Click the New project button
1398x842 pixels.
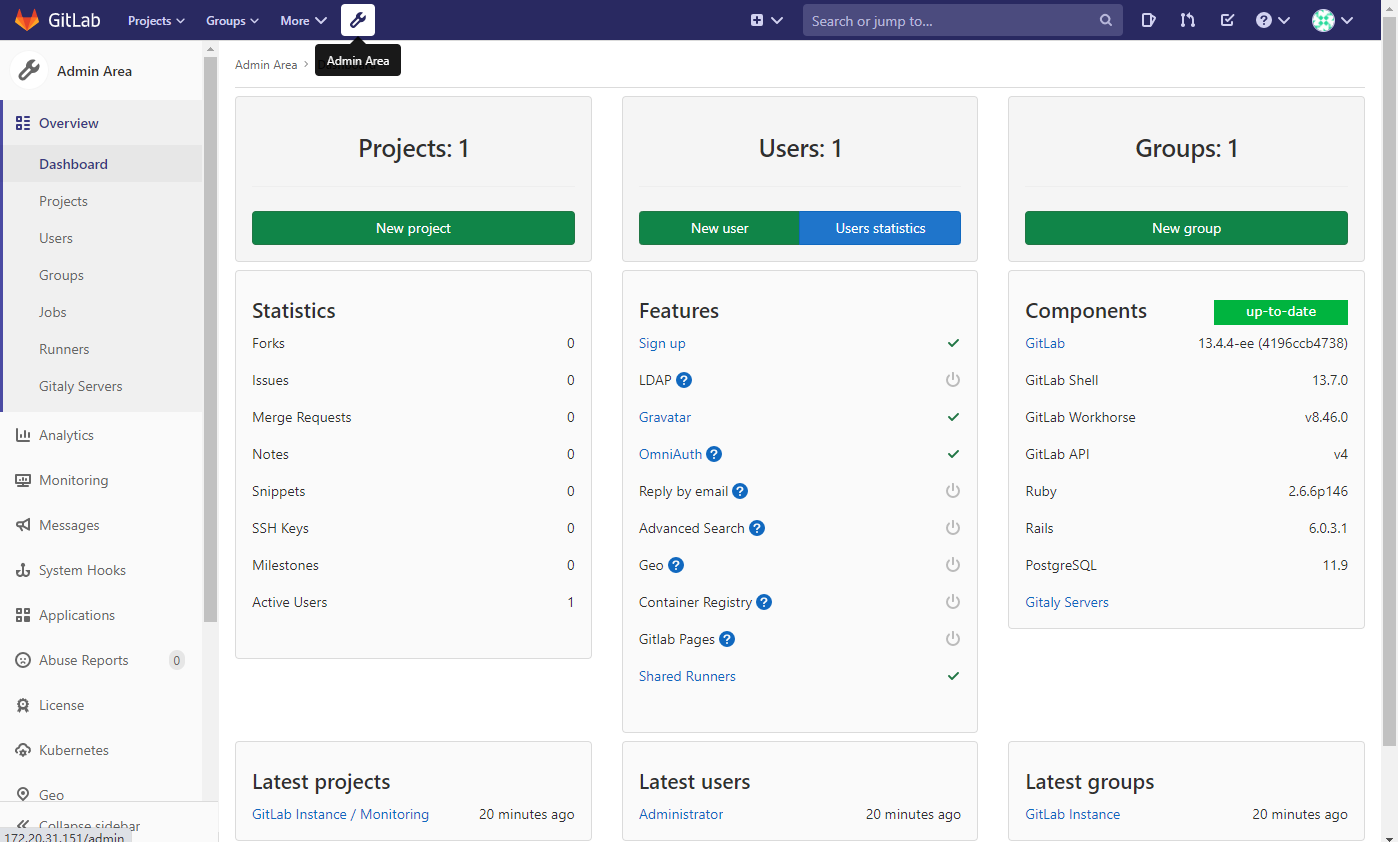(413, 228)
